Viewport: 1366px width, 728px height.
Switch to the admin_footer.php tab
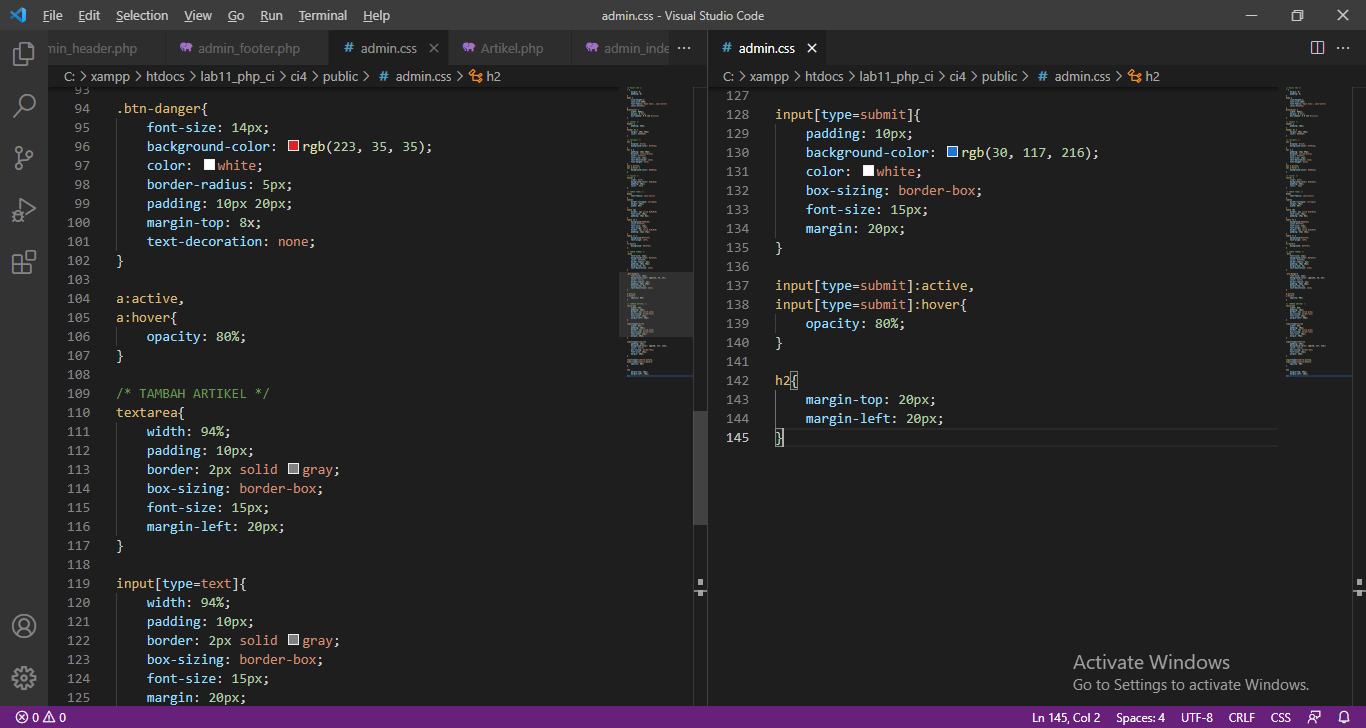click(x=247, y=47)
